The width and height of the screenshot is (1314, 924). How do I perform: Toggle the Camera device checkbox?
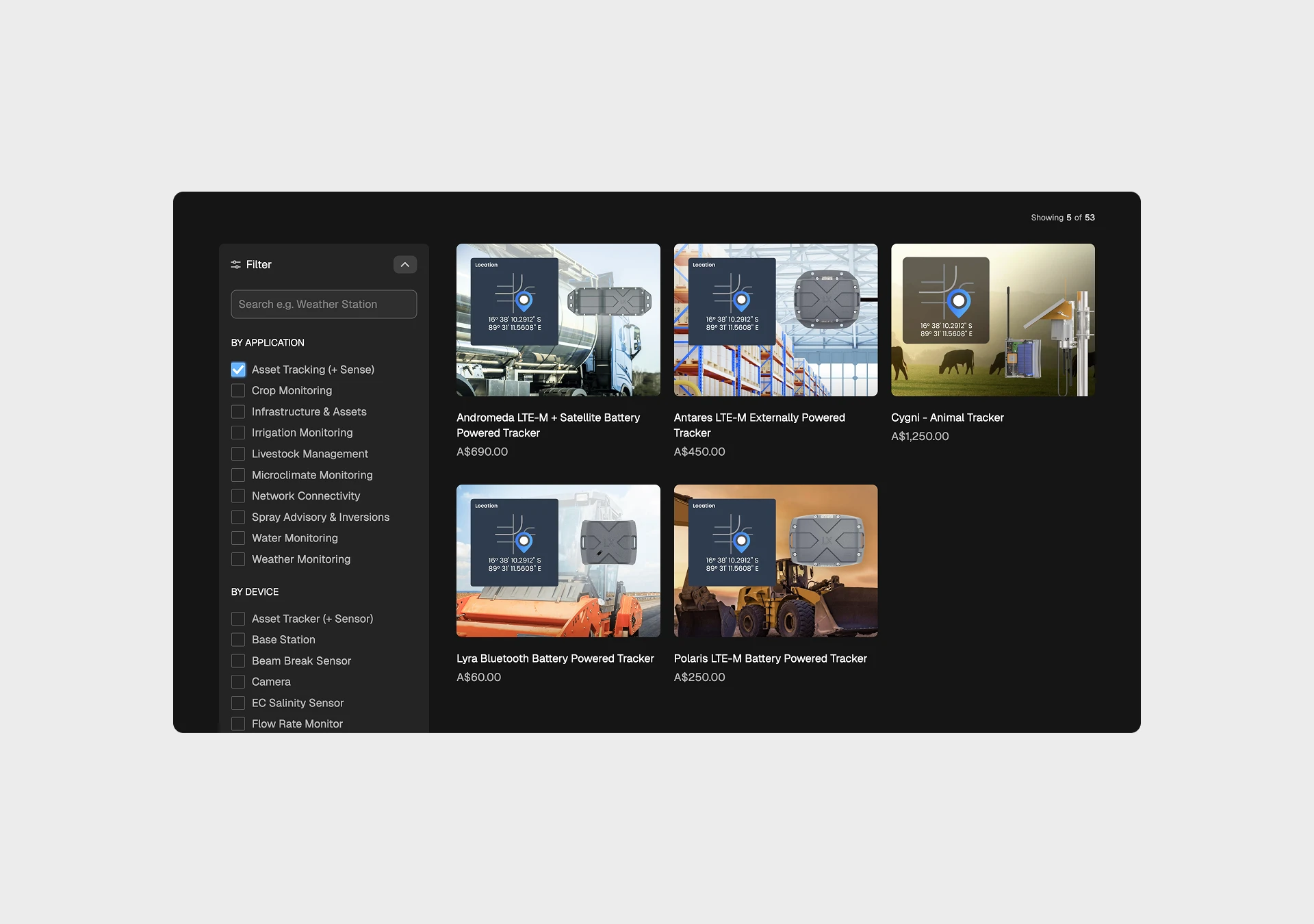point(238,682)
